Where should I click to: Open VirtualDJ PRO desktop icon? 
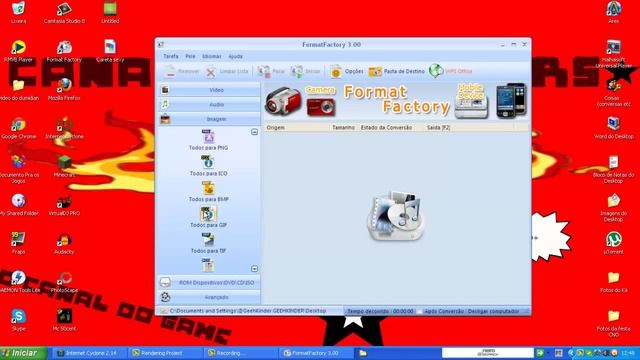[64, 205]
